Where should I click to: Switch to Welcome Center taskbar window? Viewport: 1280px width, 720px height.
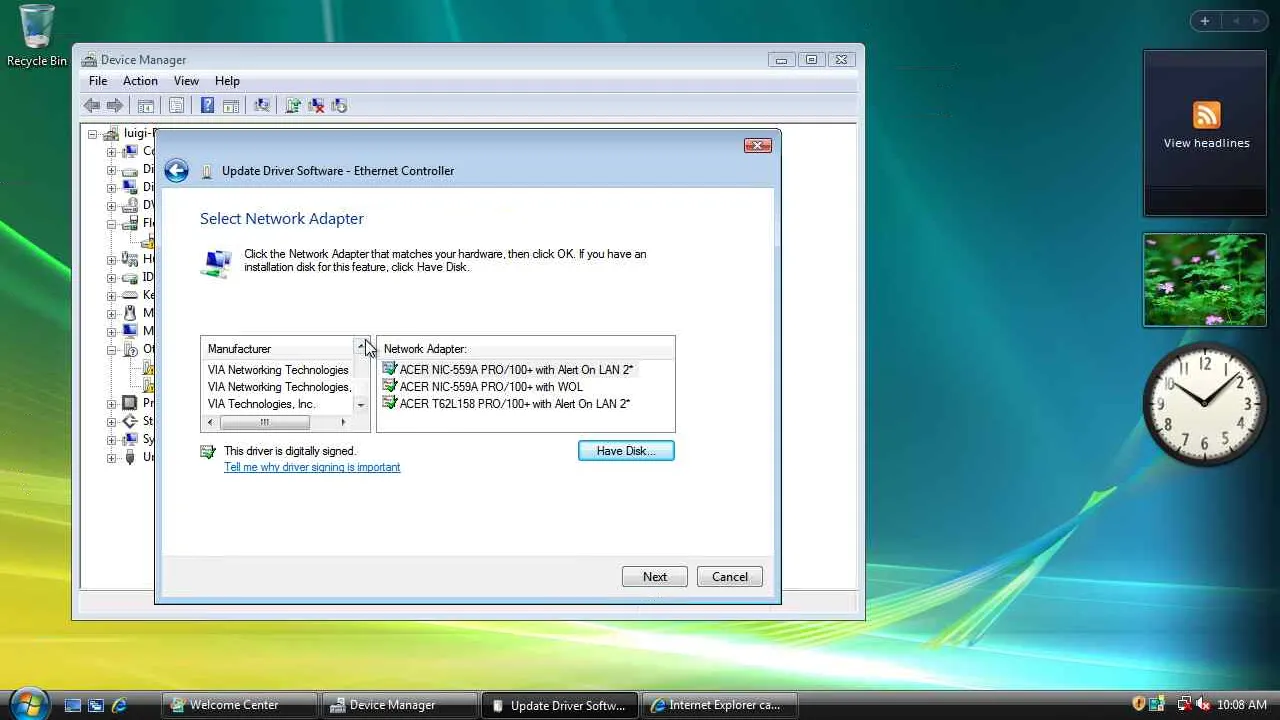pos(239,705)
